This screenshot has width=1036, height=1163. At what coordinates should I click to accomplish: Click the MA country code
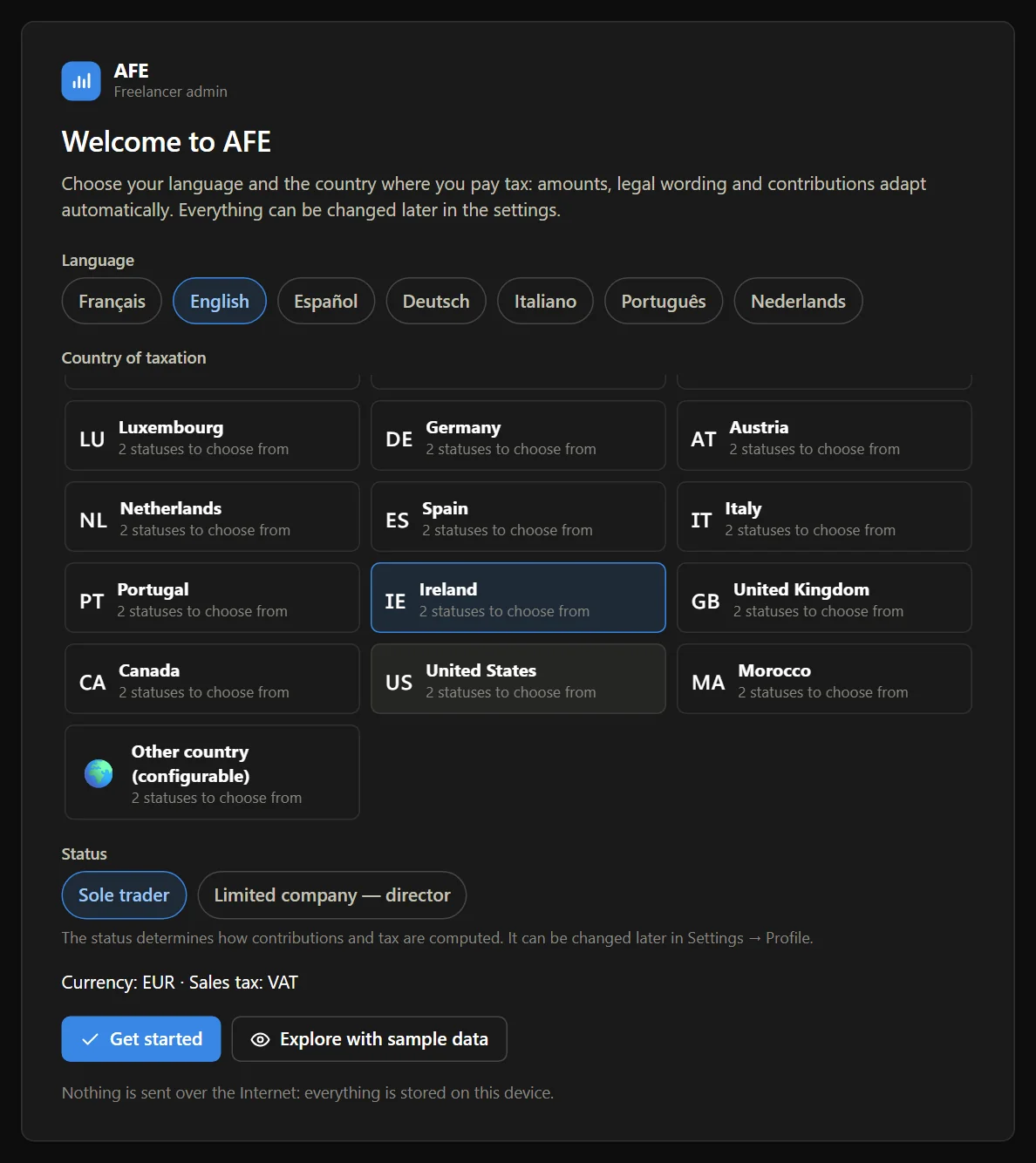(708, 683)
